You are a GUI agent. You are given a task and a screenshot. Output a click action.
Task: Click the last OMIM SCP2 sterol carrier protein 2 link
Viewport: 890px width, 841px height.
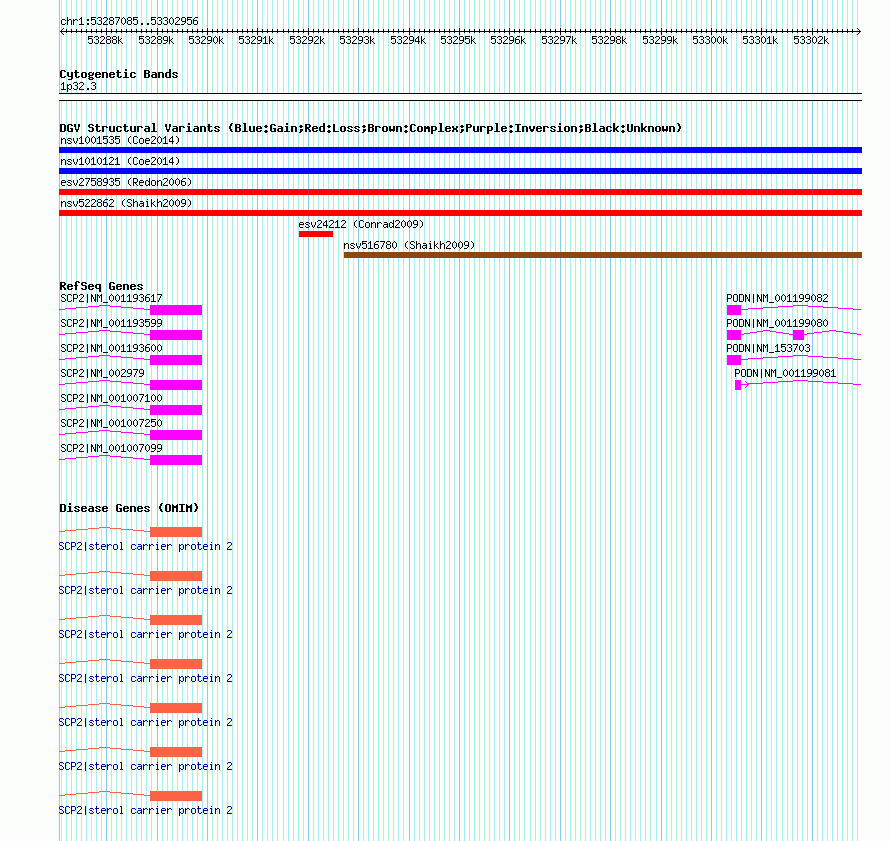[x=146, y=810]
